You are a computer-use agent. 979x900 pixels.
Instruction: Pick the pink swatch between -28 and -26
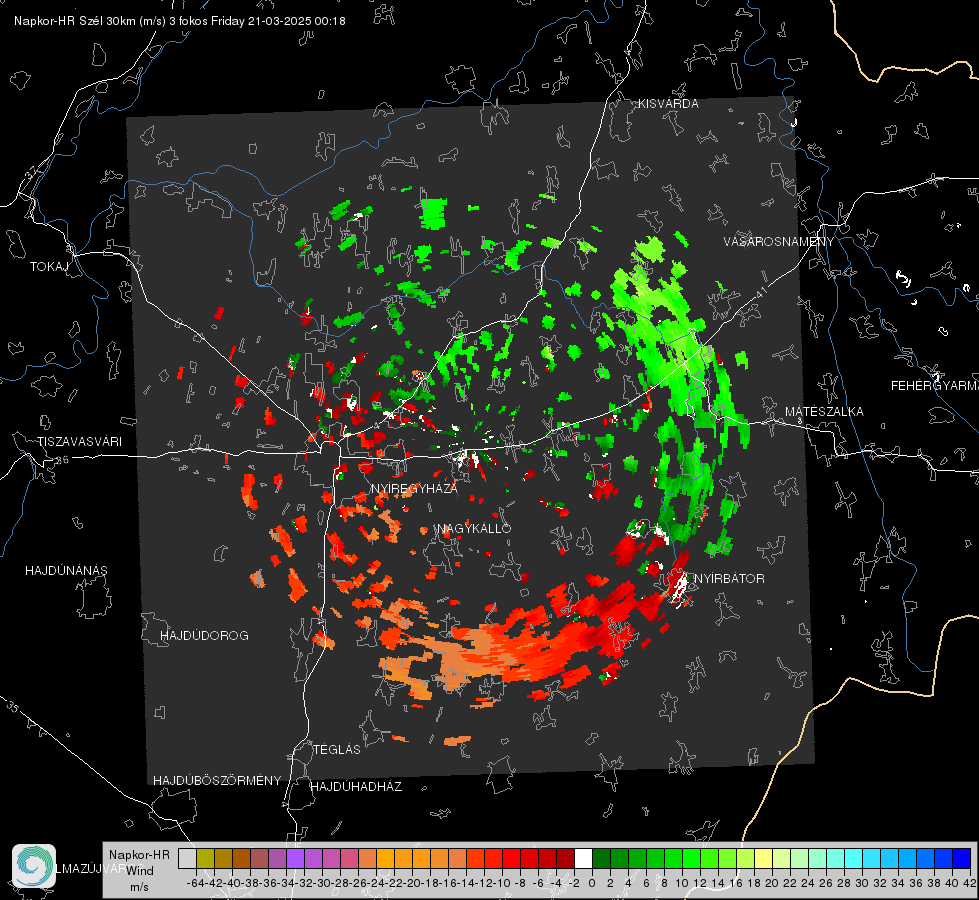click(x=348, y=858)
